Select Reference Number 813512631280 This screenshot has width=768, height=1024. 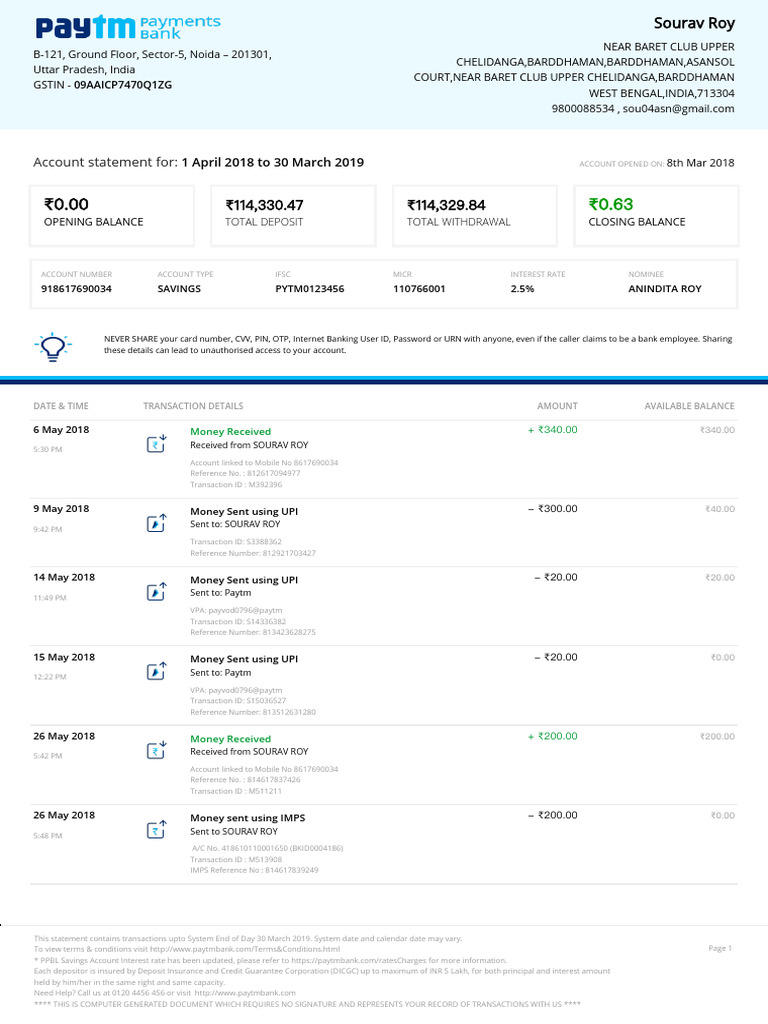tap(253, 712)
